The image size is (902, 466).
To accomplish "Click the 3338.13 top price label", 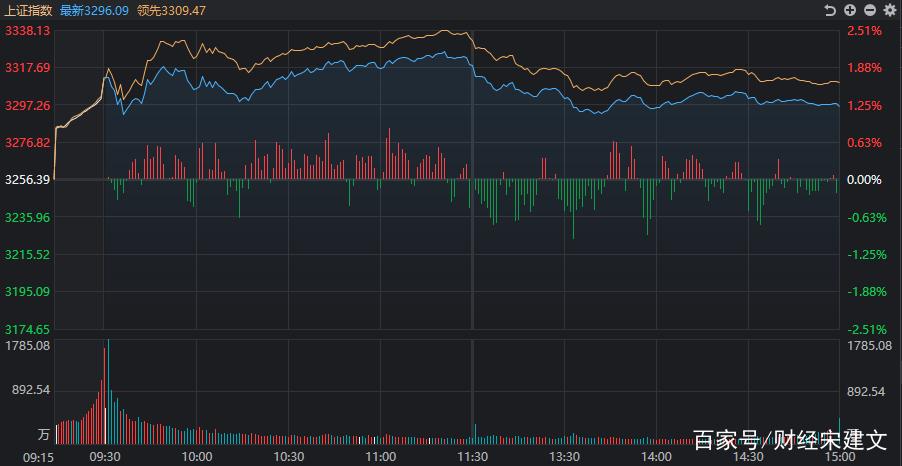I will [27, 31].
